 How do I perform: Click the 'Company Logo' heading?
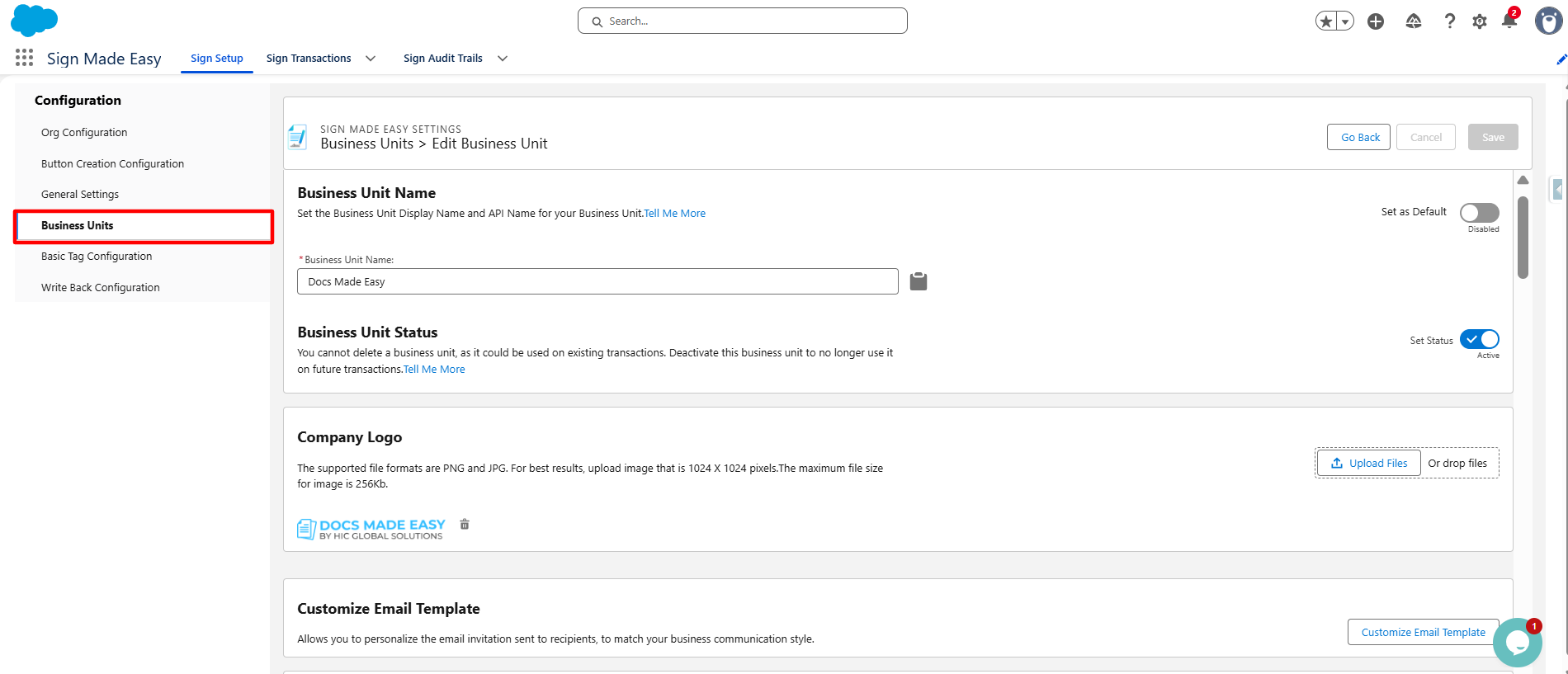pos(350,437)
